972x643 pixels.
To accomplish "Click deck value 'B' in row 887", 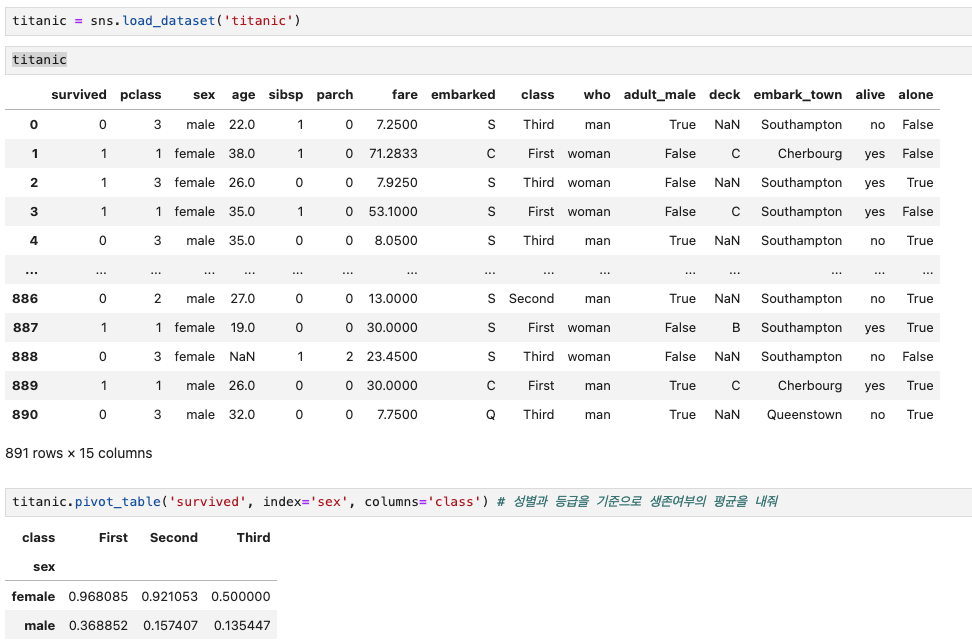I will 736,327.
